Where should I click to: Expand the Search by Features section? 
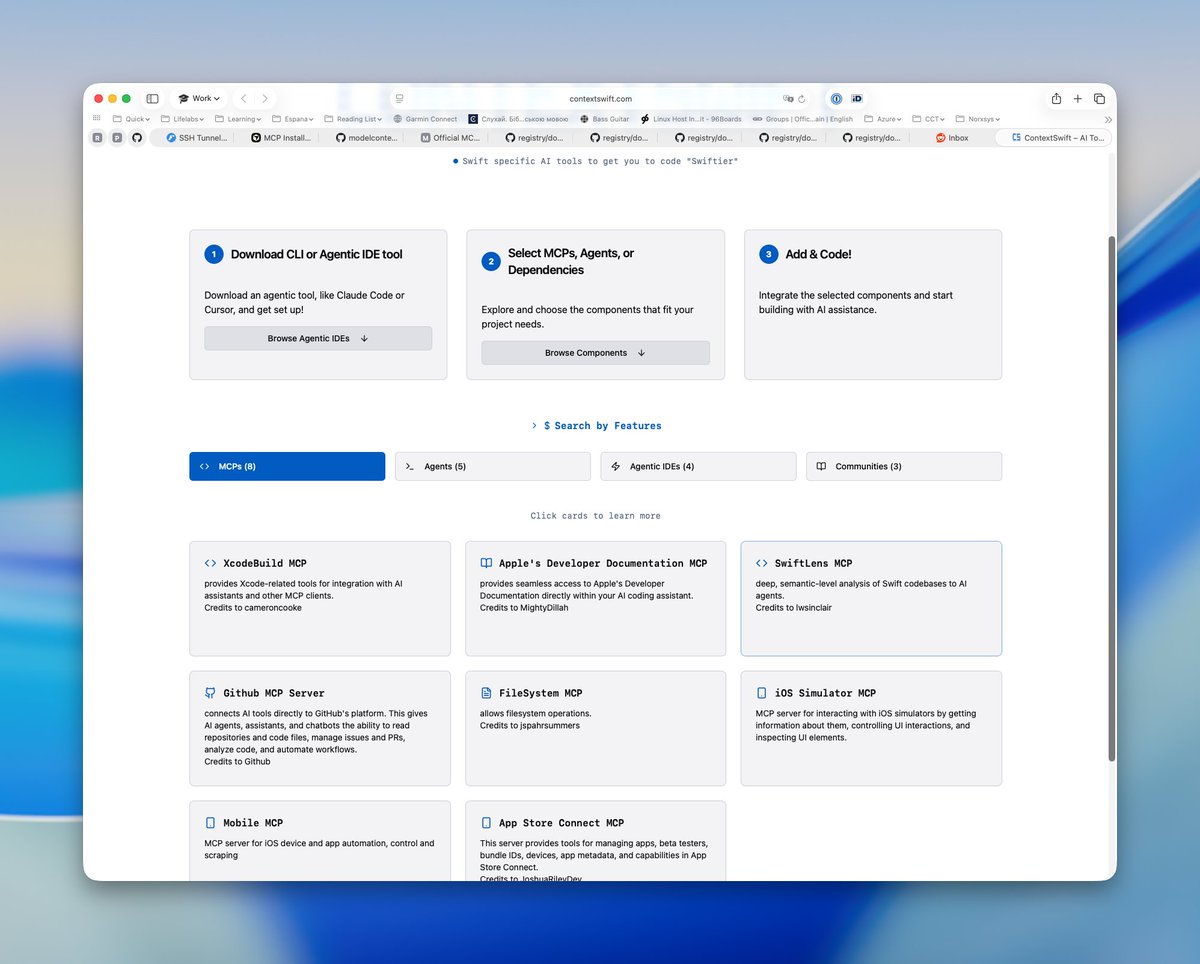(x=596, y=425)
